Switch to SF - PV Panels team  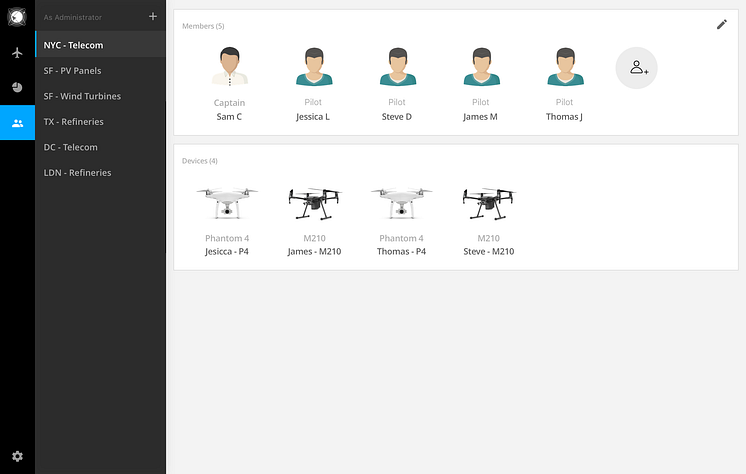(x=100, y=70)
